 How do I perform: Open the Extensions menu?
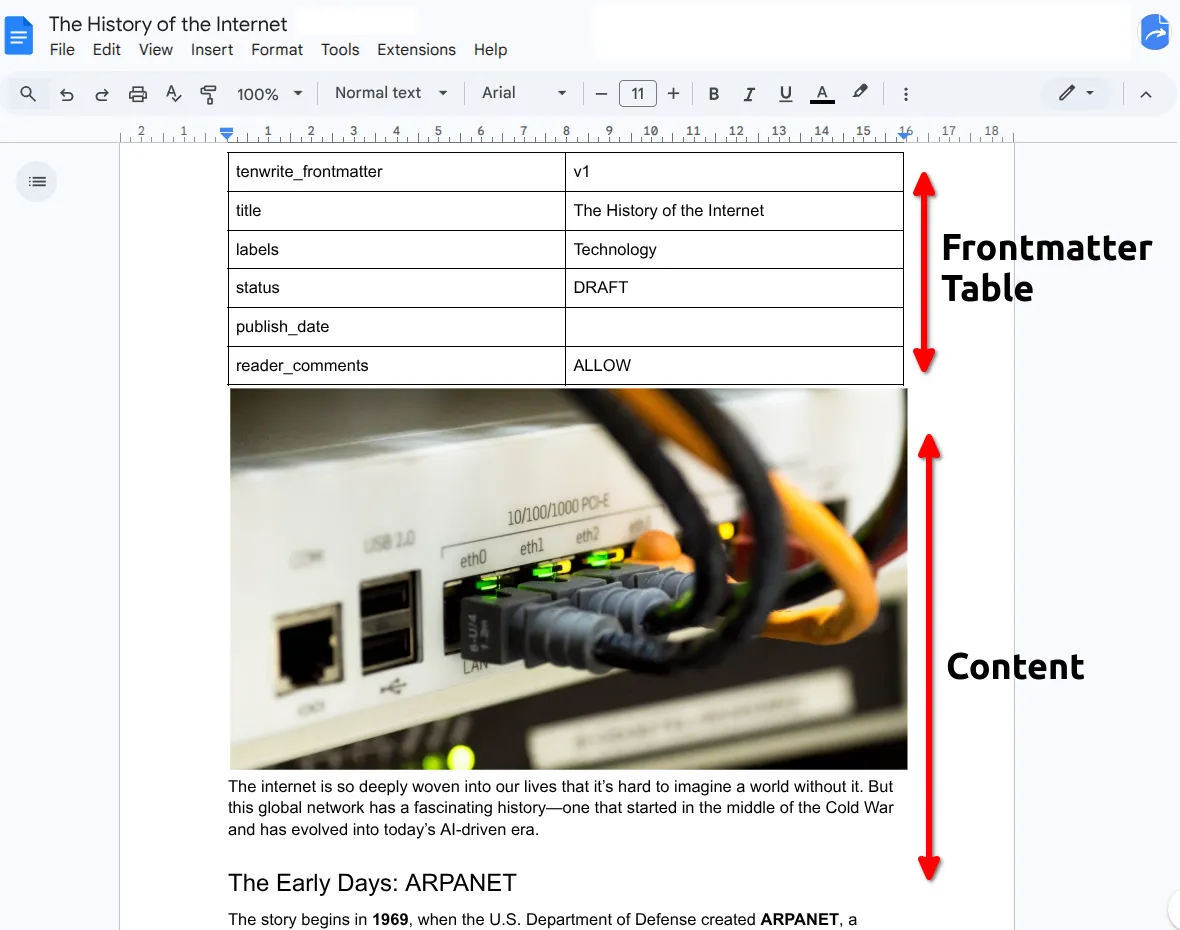416,49
